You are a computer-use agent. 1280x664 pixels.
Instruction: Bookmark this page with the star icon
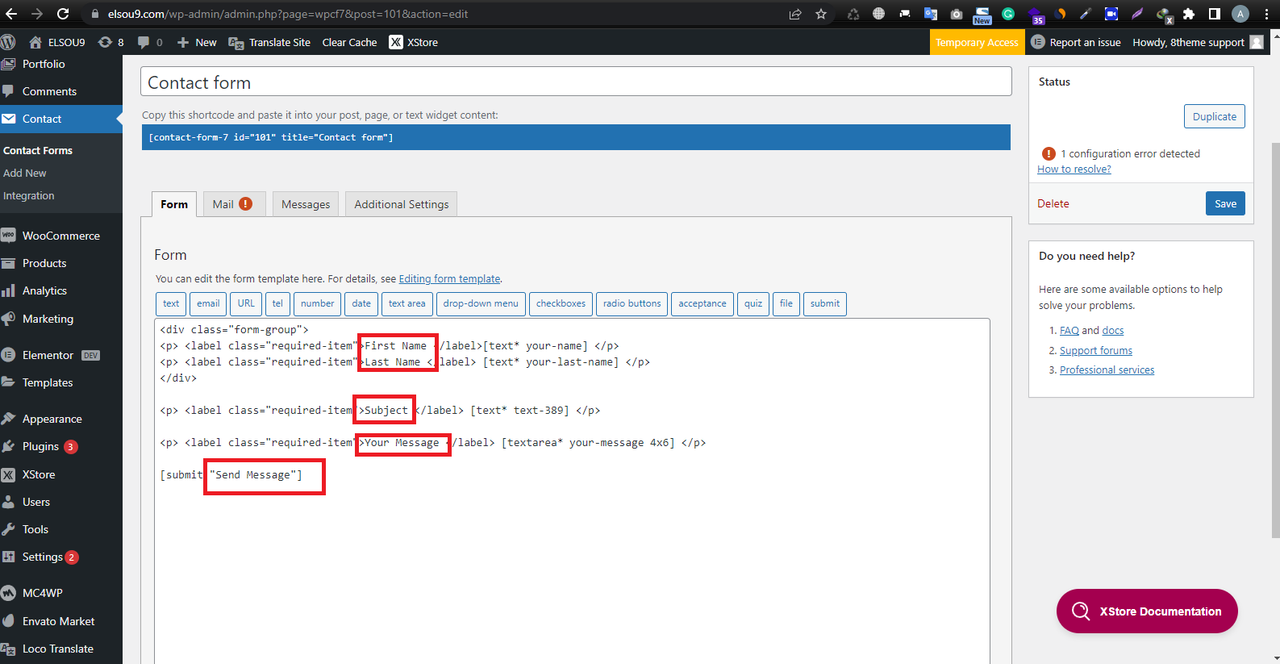click(821, 14)
